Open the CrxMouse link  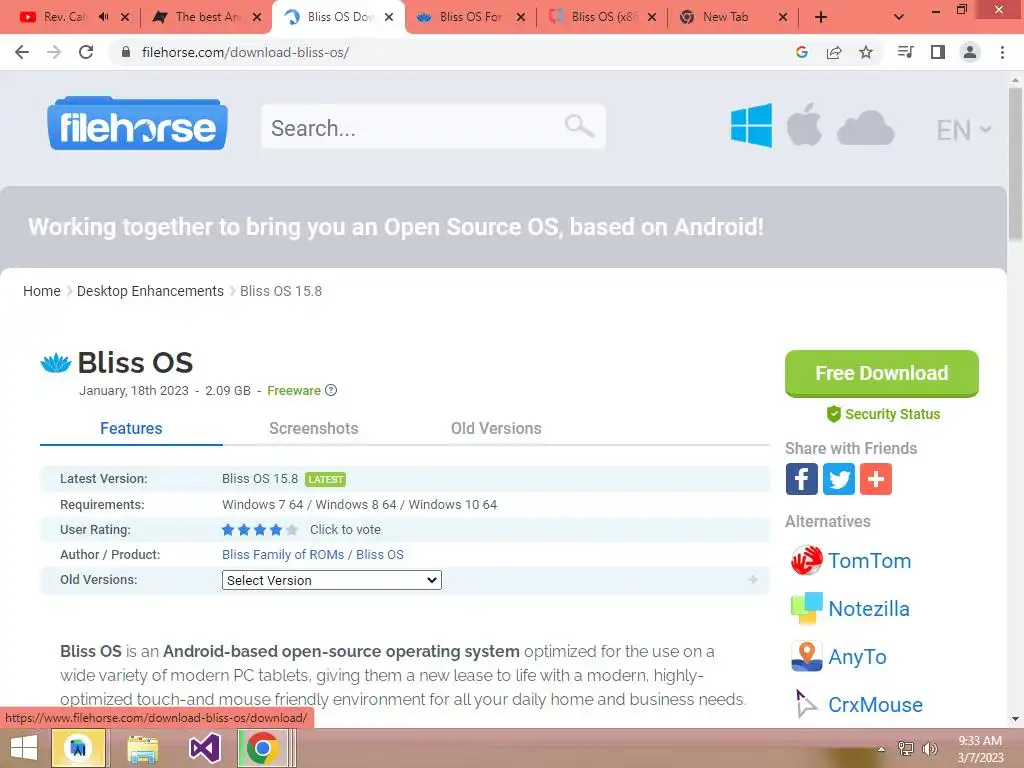[x=875, y=705]
